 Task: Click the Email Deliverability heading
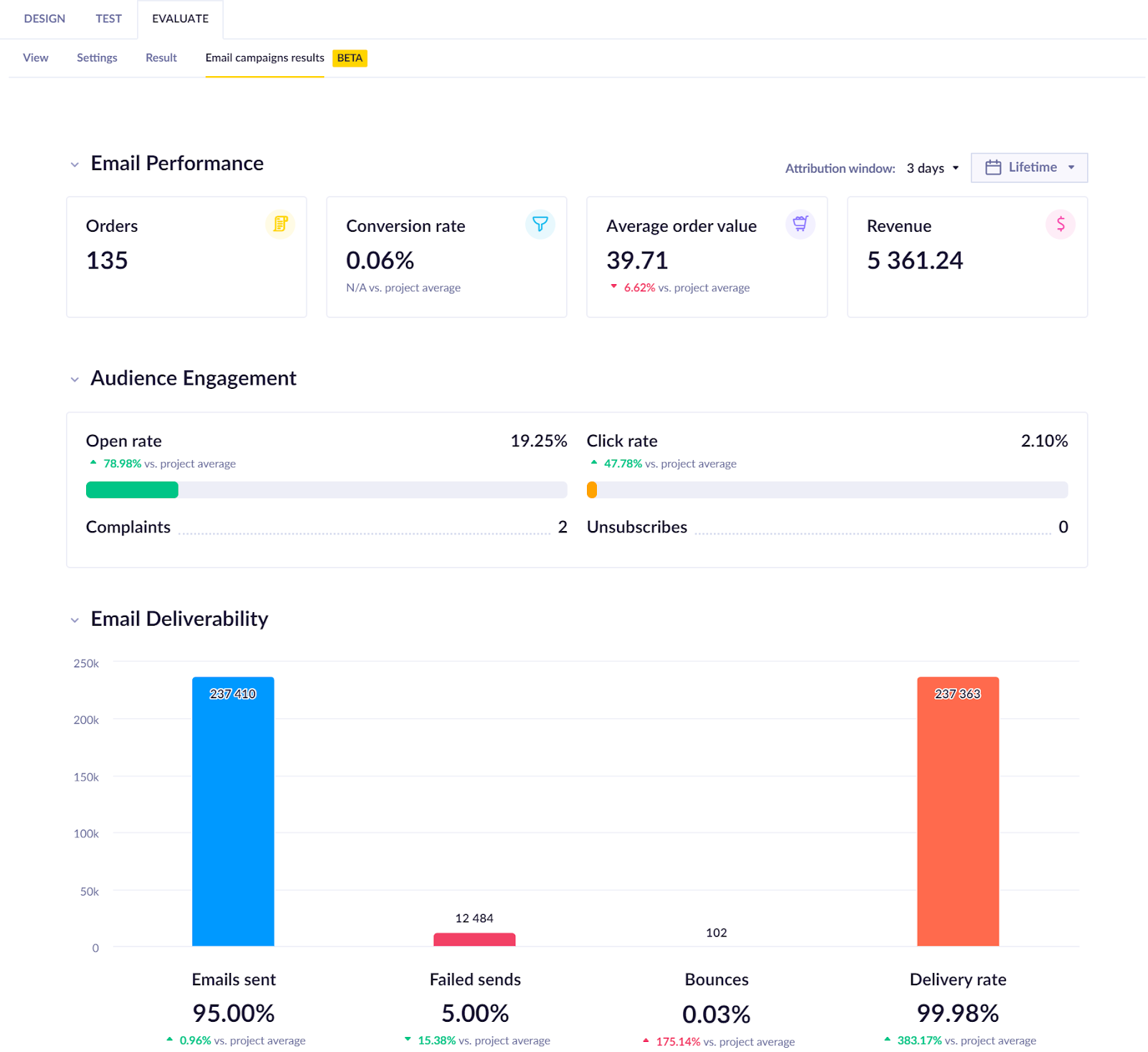pos(179,619)
